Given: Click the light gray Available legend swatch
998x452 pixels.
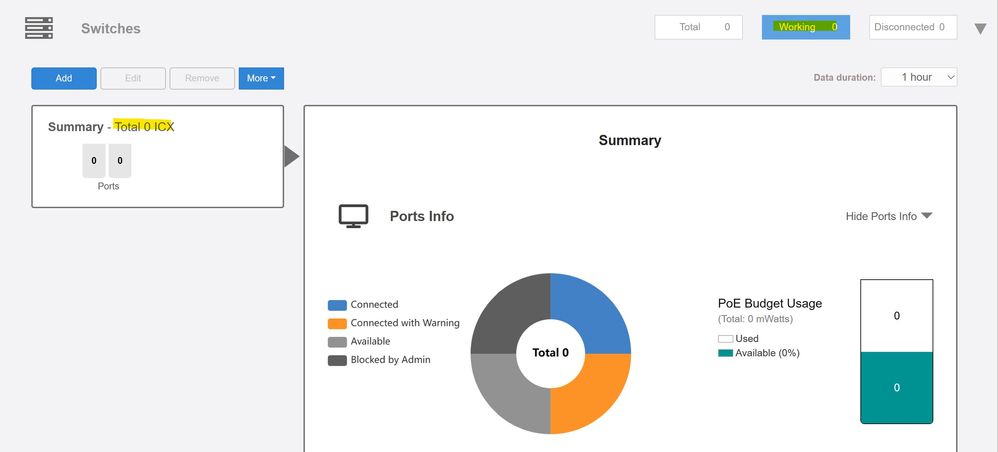Looking at the screenshot, I should click(337, 342).
